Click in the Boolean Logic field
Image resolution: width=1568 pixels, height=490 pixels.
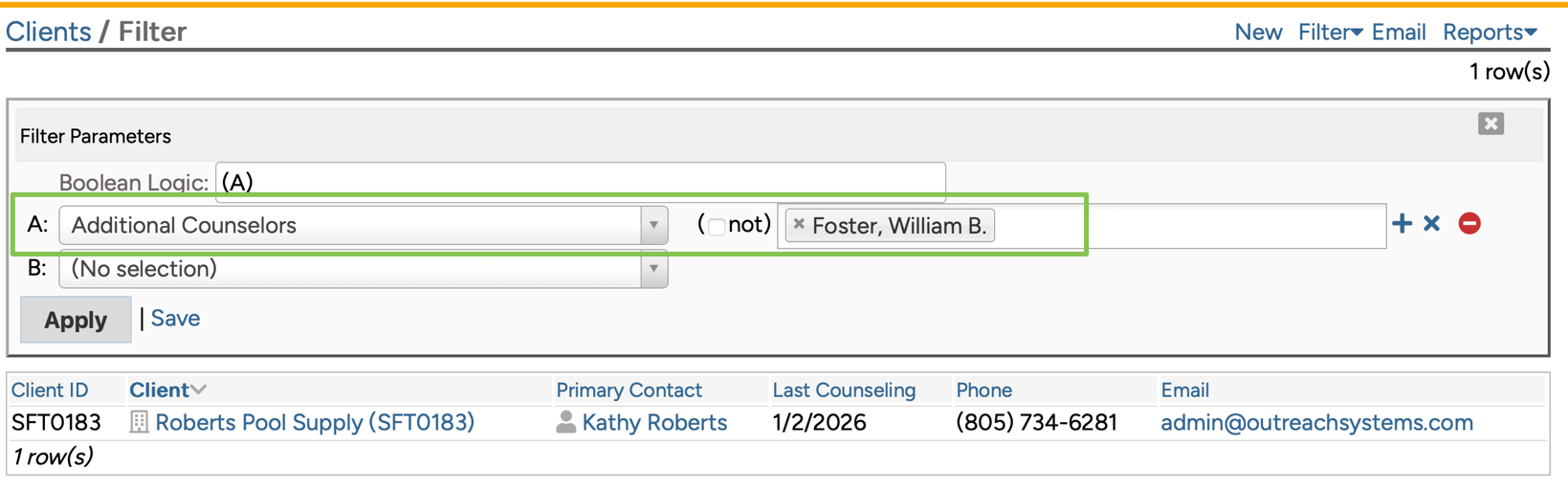tap(580, 182)
